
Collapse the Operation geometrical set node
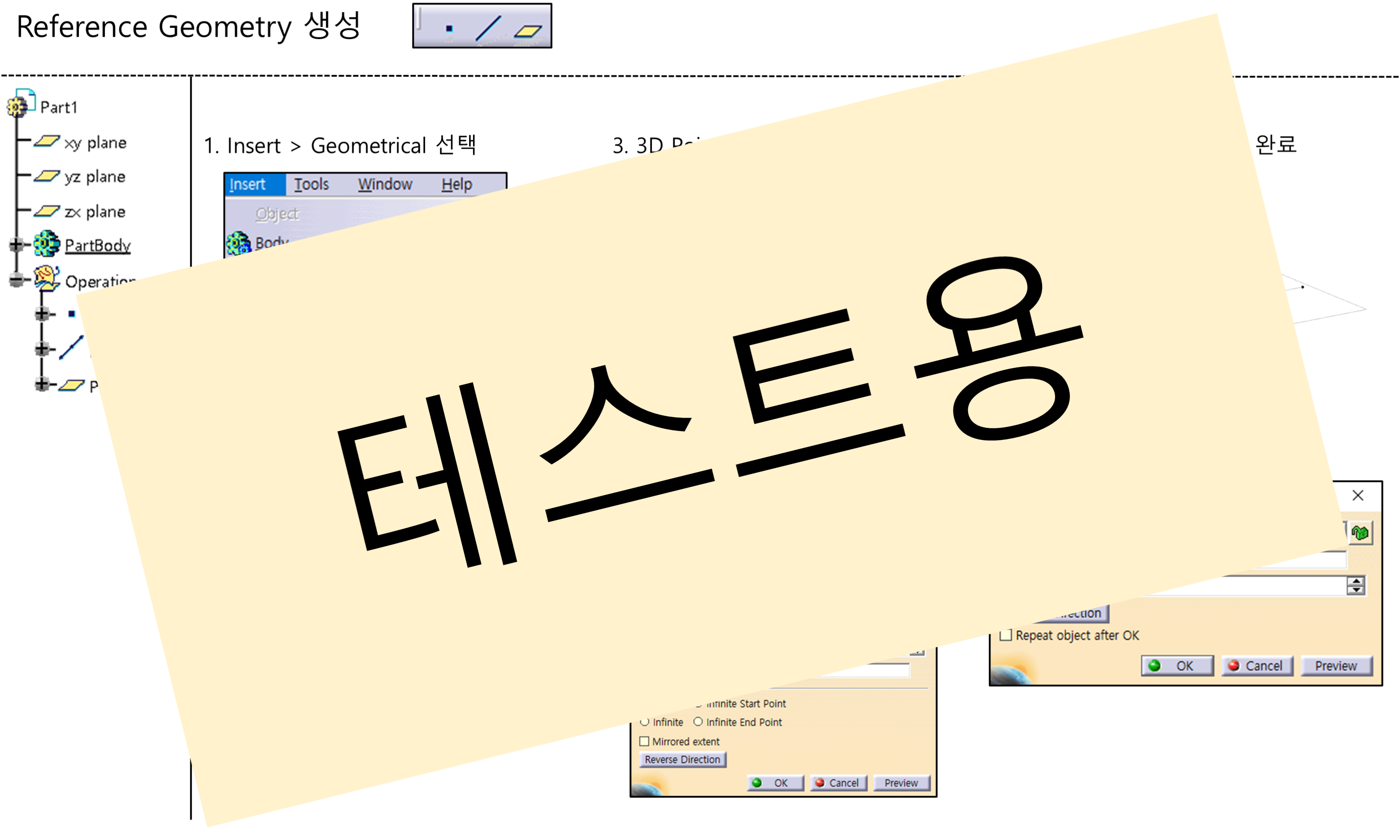coord(17,279)
